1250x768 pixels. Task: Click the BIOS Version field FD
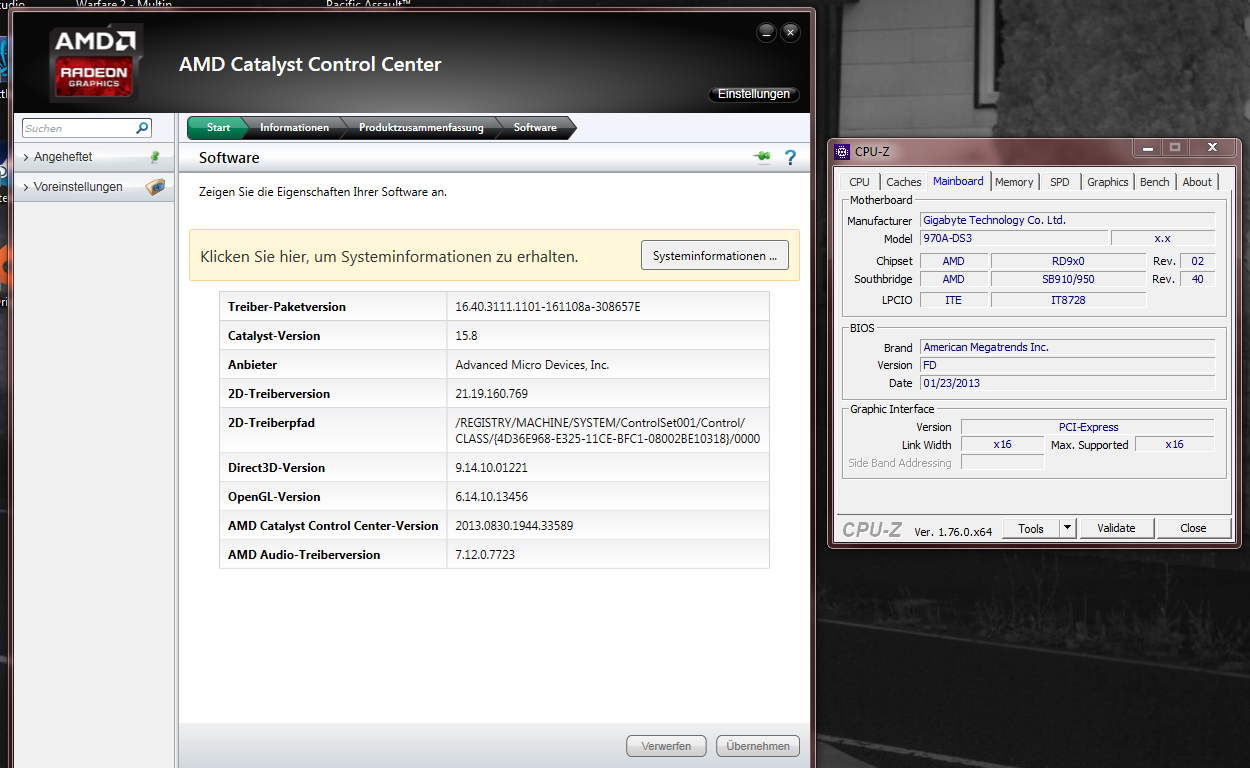[x=1067, y=365]
